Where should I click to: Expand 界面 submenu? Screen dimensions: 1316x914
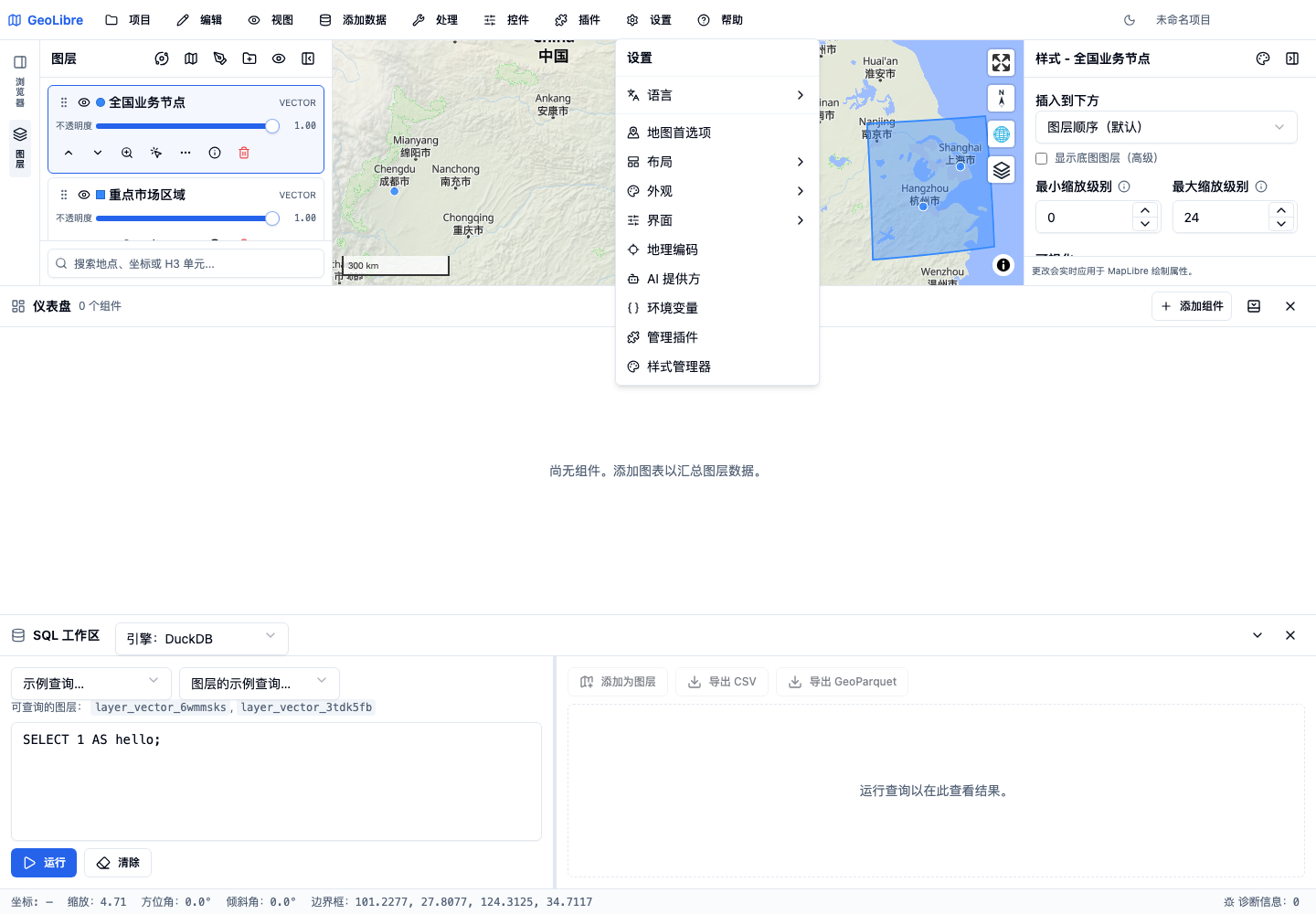[x=716, y=220]
